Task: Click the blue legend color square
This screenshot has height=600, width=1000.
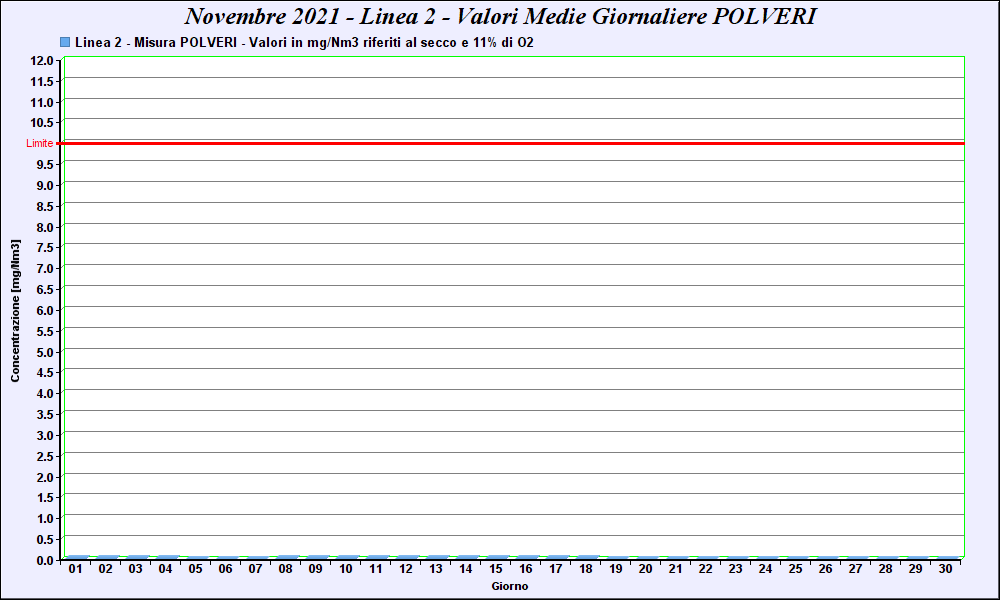Action: click(x=64, y=42)
